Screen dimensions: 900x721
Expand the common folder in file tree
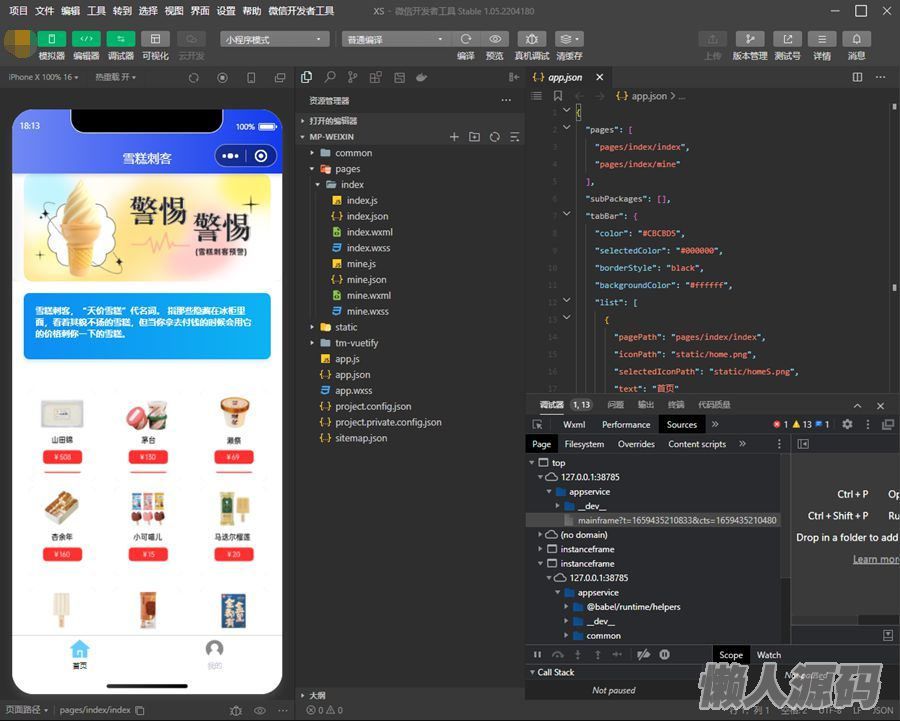point(353,153)
